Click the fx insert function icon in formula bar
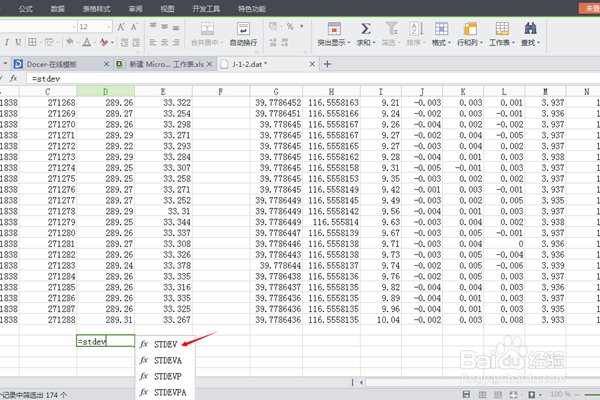This screenshot has width=600, height=400. click(13, 78)
